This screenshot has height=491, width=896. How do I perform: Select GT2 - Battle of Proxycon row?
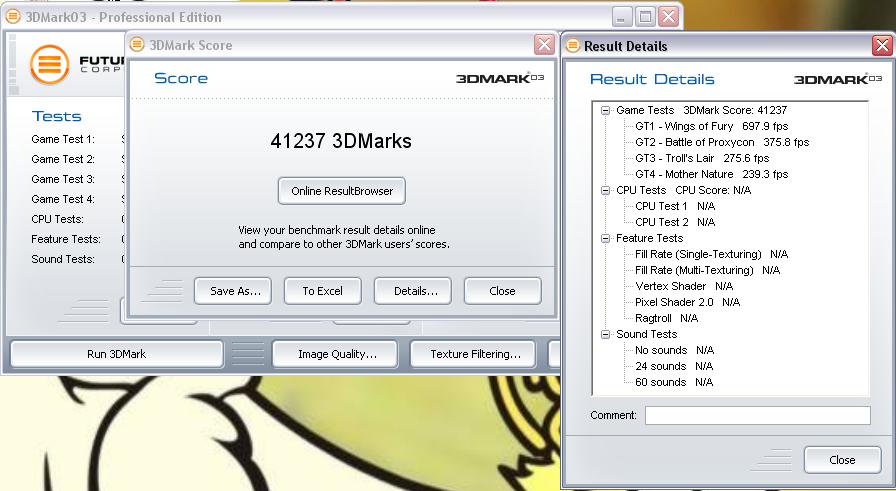722,142
